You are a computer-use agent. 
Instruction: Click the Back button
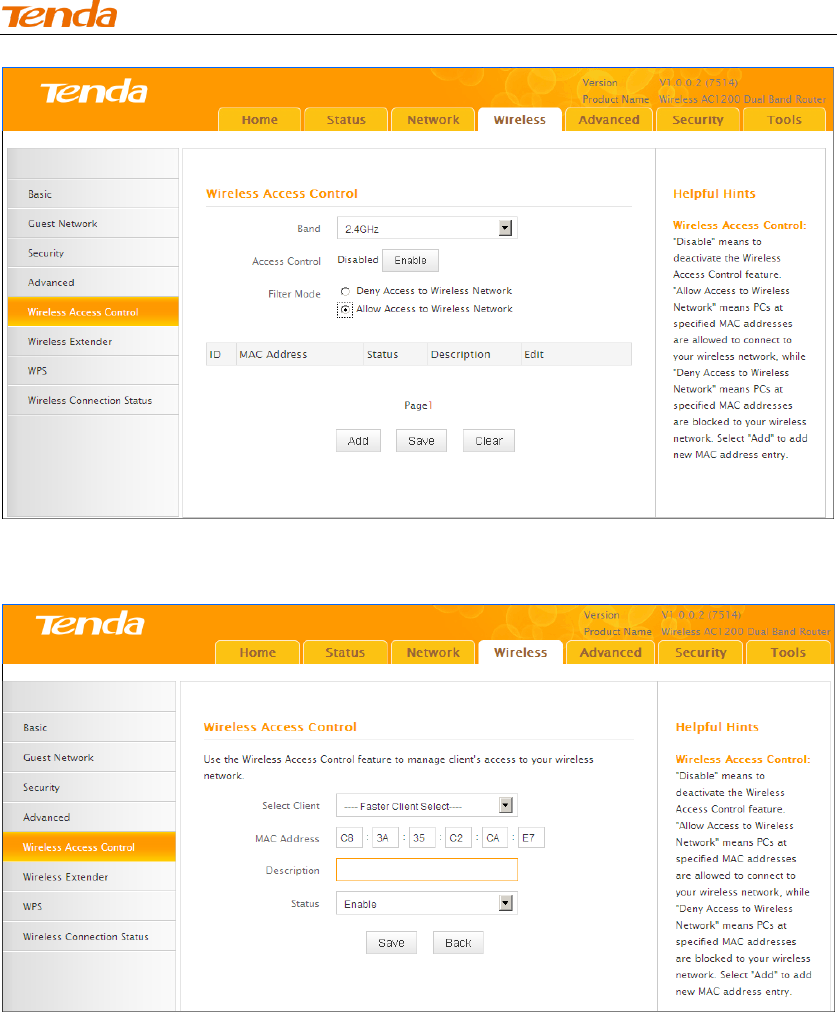[x=458, y=943]
